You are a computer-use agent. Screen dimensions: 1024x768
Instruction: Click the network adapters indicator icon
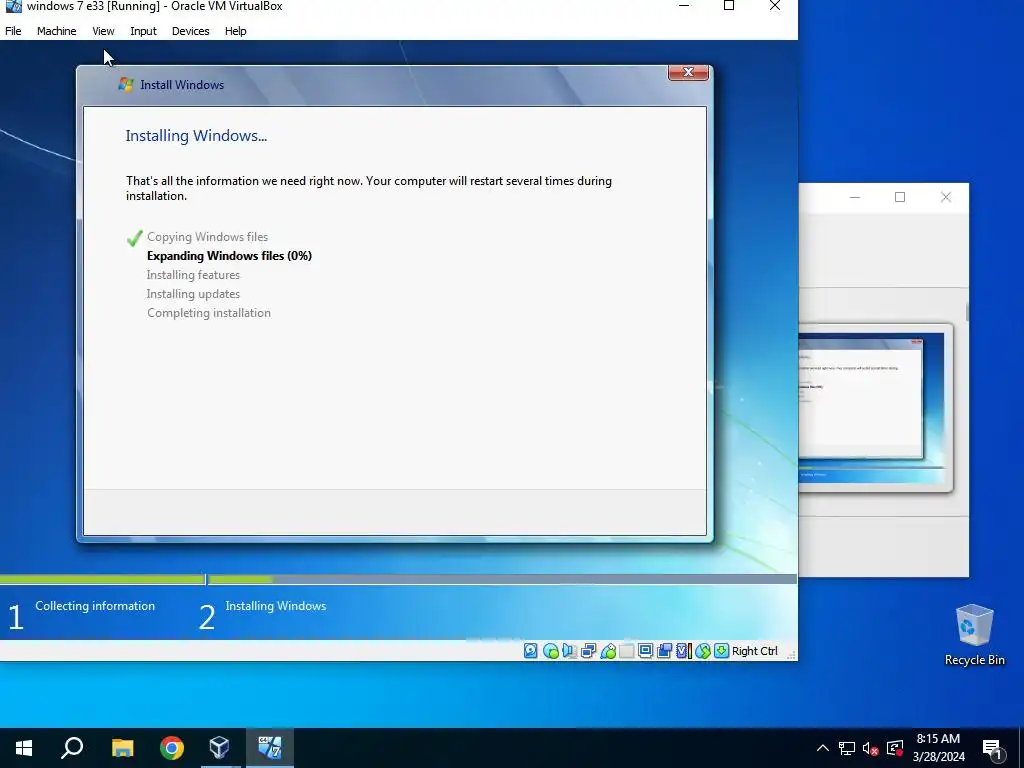pyautogui.click(x=588, y=650)
